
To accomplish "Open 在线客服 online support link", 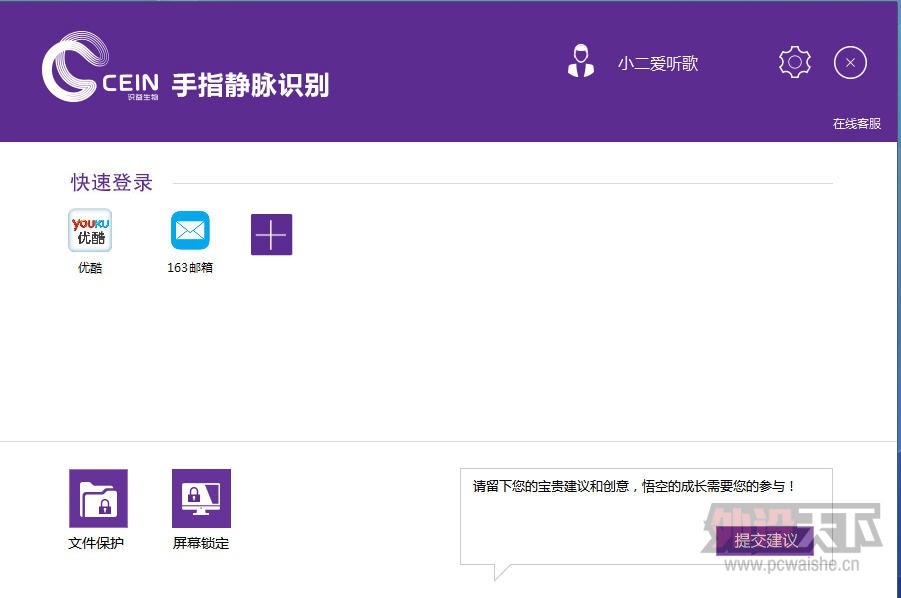I will [857, 124].
